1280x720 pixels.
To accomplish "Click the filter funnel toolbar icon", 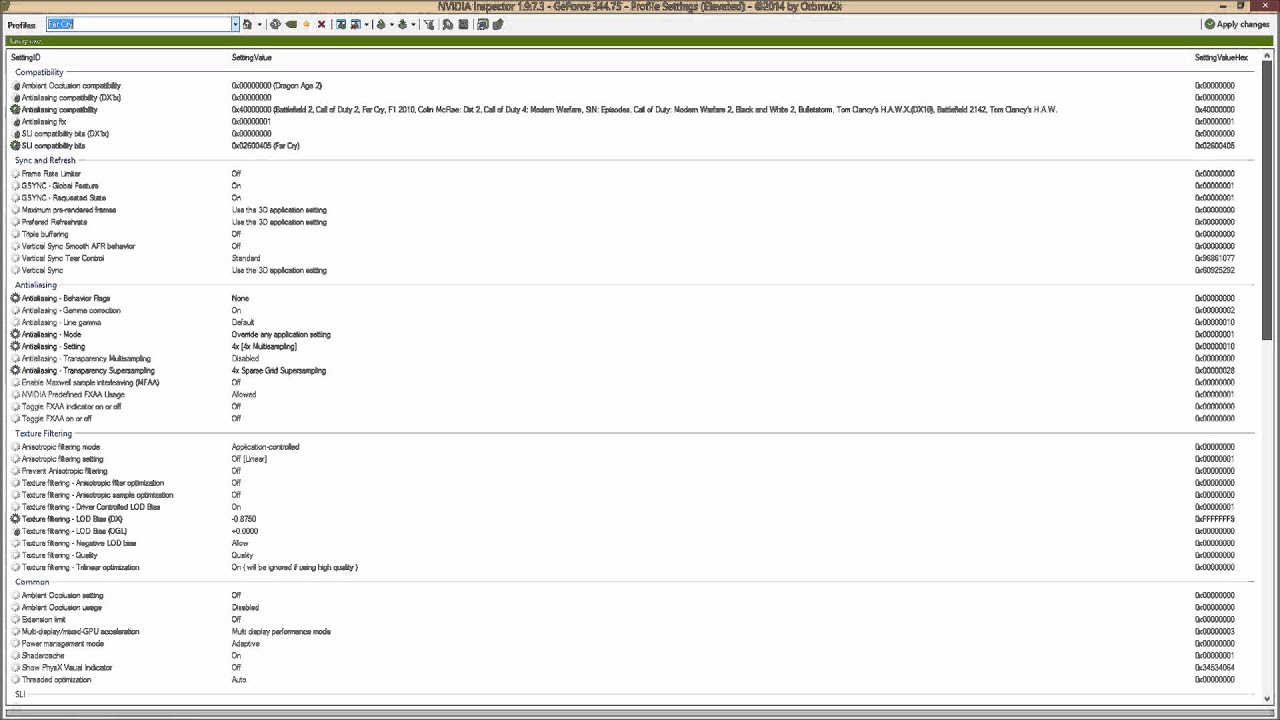I will coord(428,24).
